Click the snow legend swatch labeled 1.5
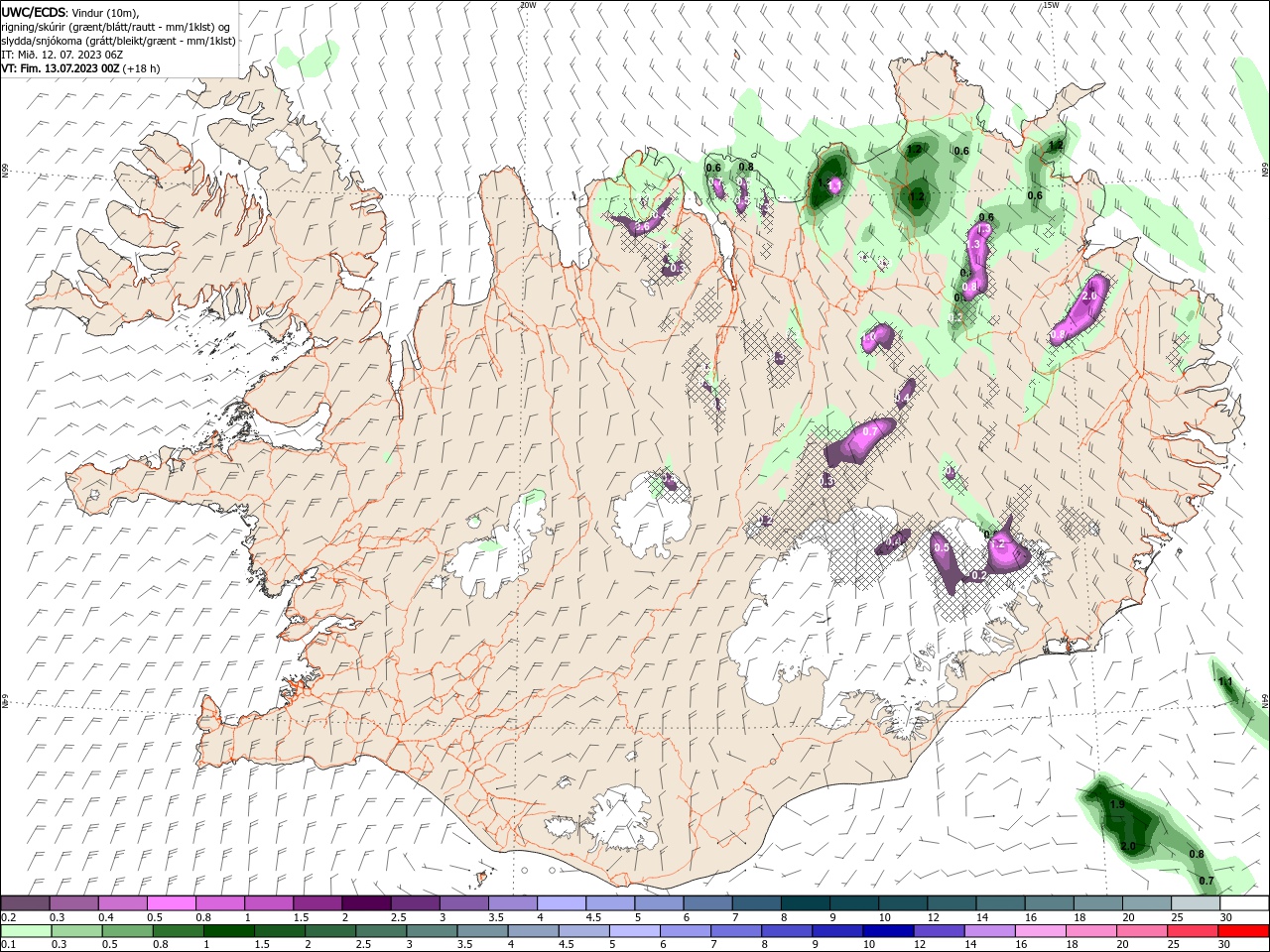 tap(317, 903)
